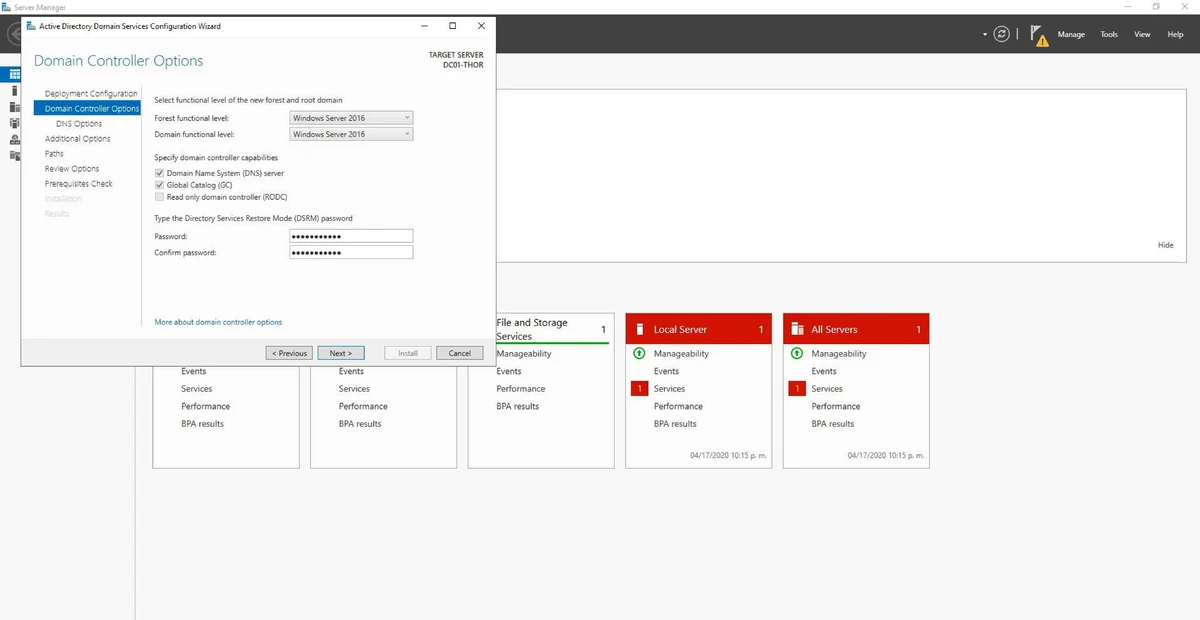Open BPA results in File and Storage Services
Screen dimensions: 1200x620
pos(518,406)
